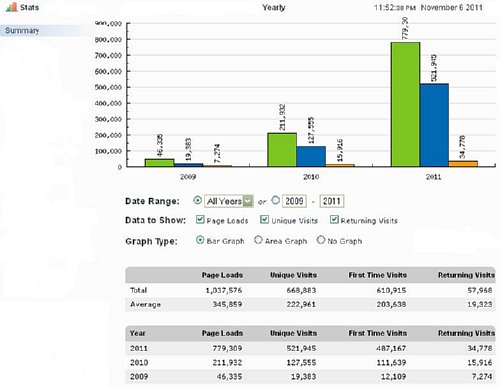Select the Bar Graph radio option
This screenshot has height=388, width=500.
pos(200,240)
